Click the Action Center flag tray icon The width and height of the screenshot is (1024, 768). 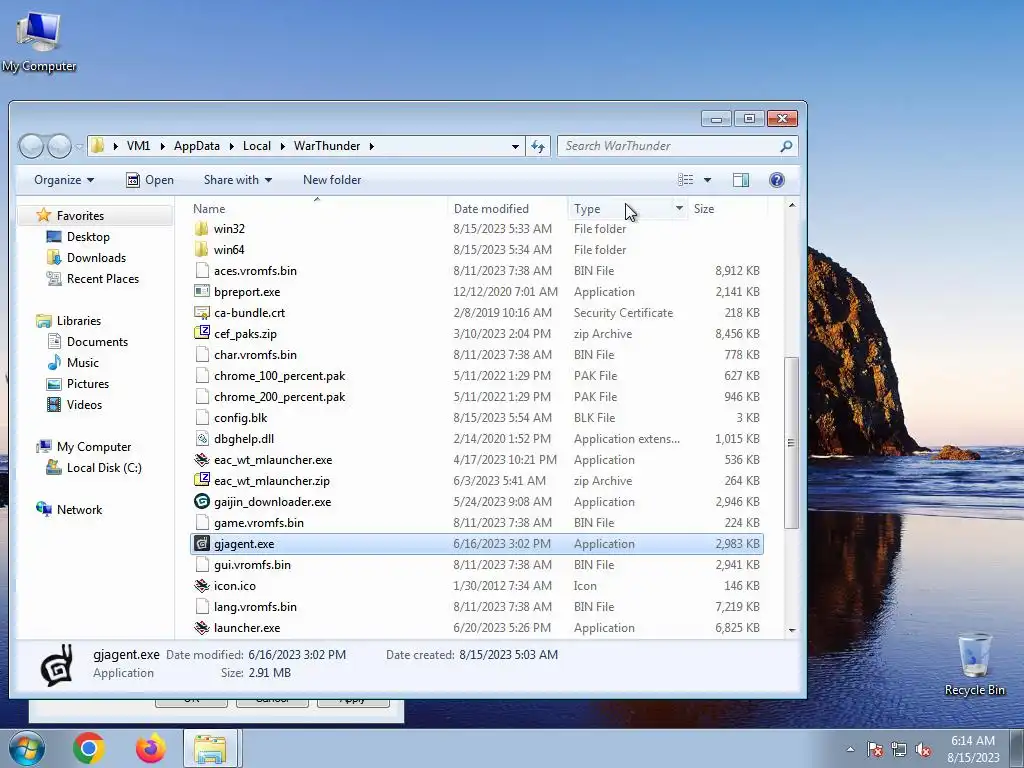(x=875, y=750)
